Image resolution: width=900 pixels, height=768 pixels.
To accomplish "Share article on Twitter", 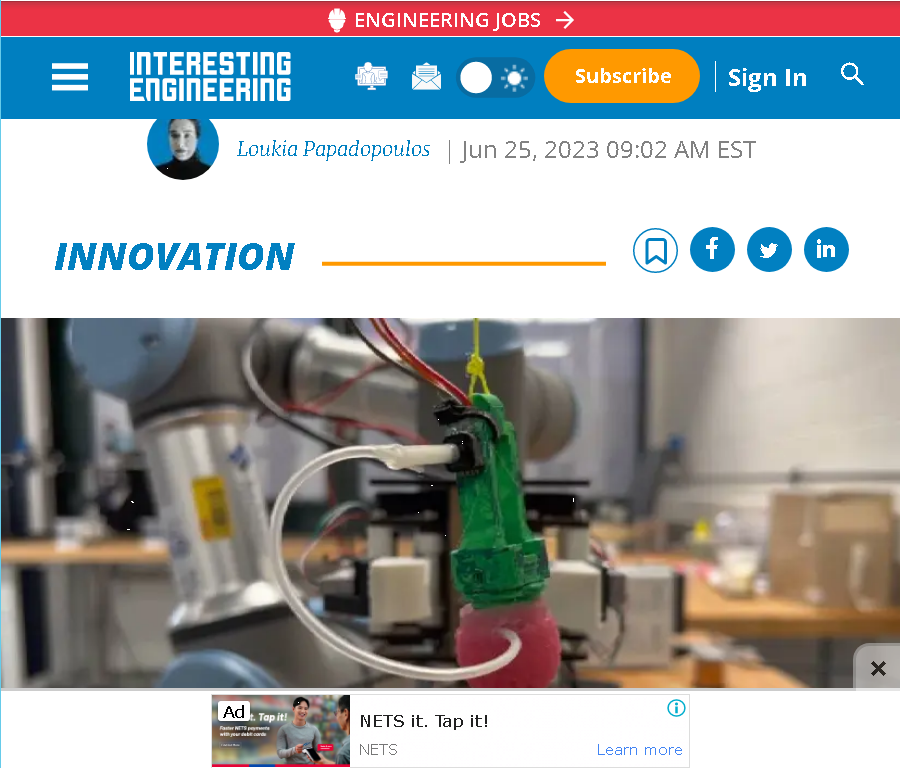I will click(769, 250).
